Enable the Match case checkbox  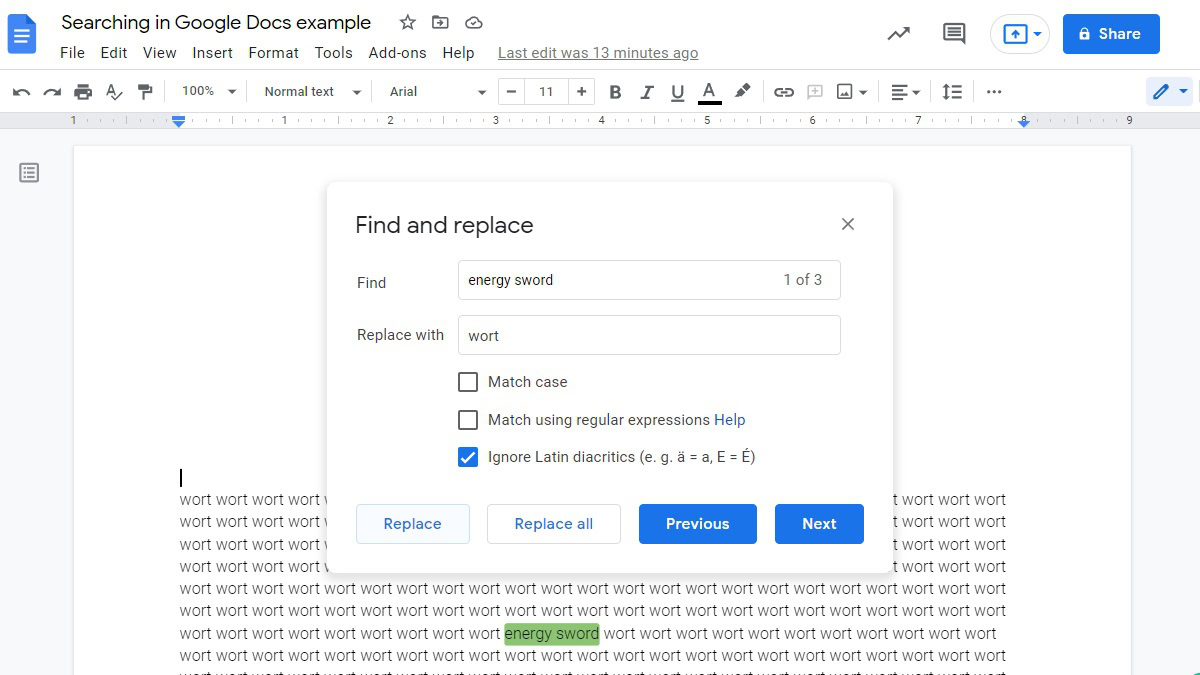(x=468, y=382)
